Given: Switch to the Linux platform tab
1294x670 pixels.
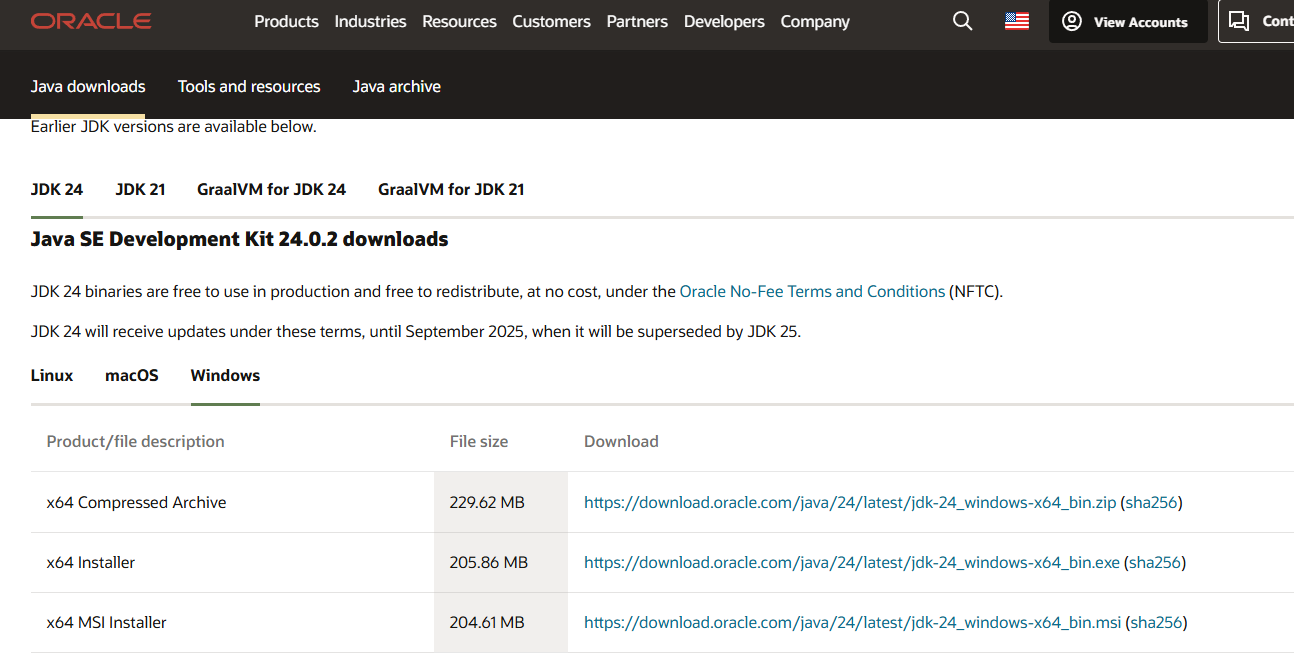Looking at the screenshot, I should 52,375.
